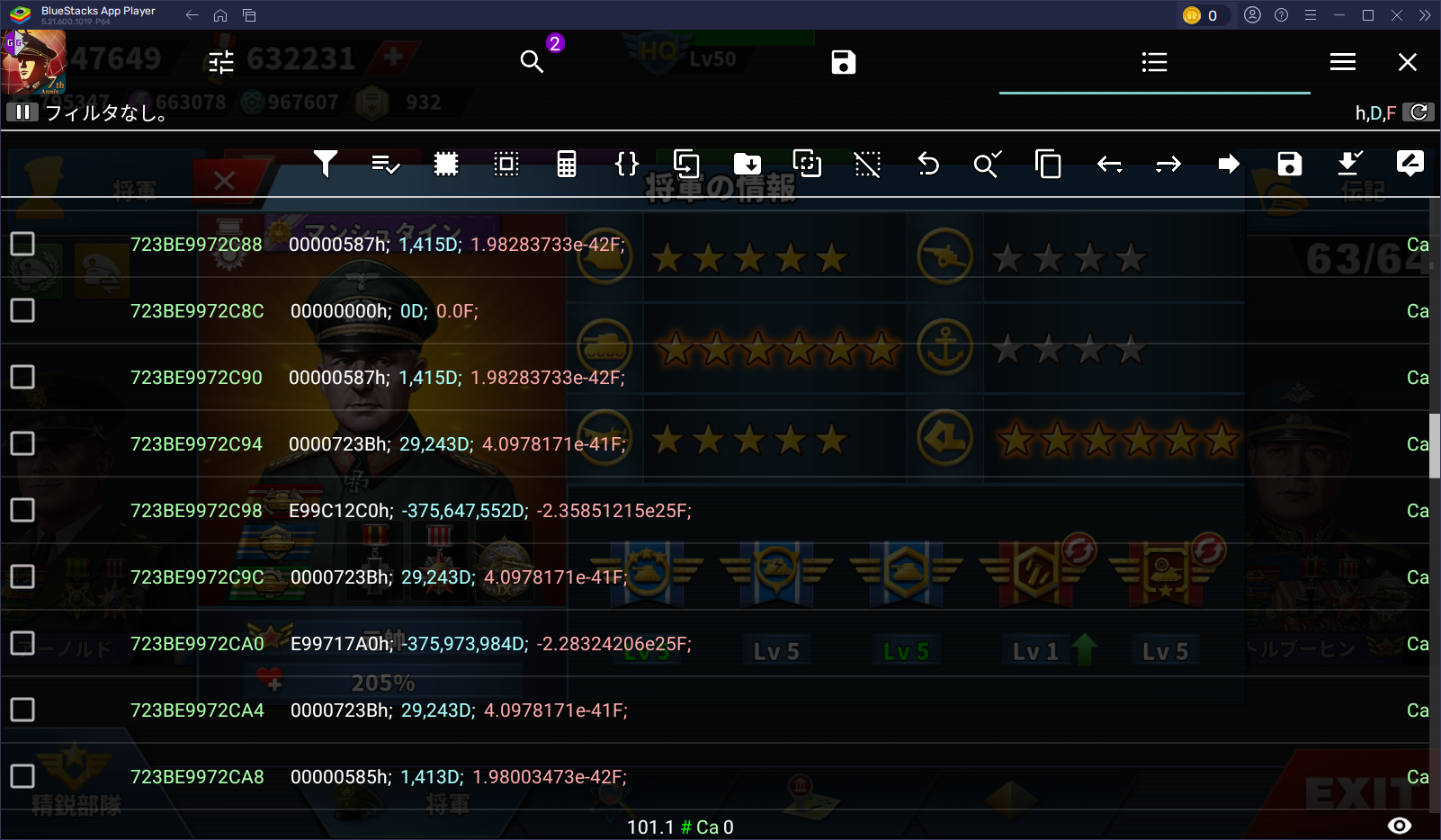1441x840 pixels.
Task: Click the filter funnel icon
Action: (326, 164)
